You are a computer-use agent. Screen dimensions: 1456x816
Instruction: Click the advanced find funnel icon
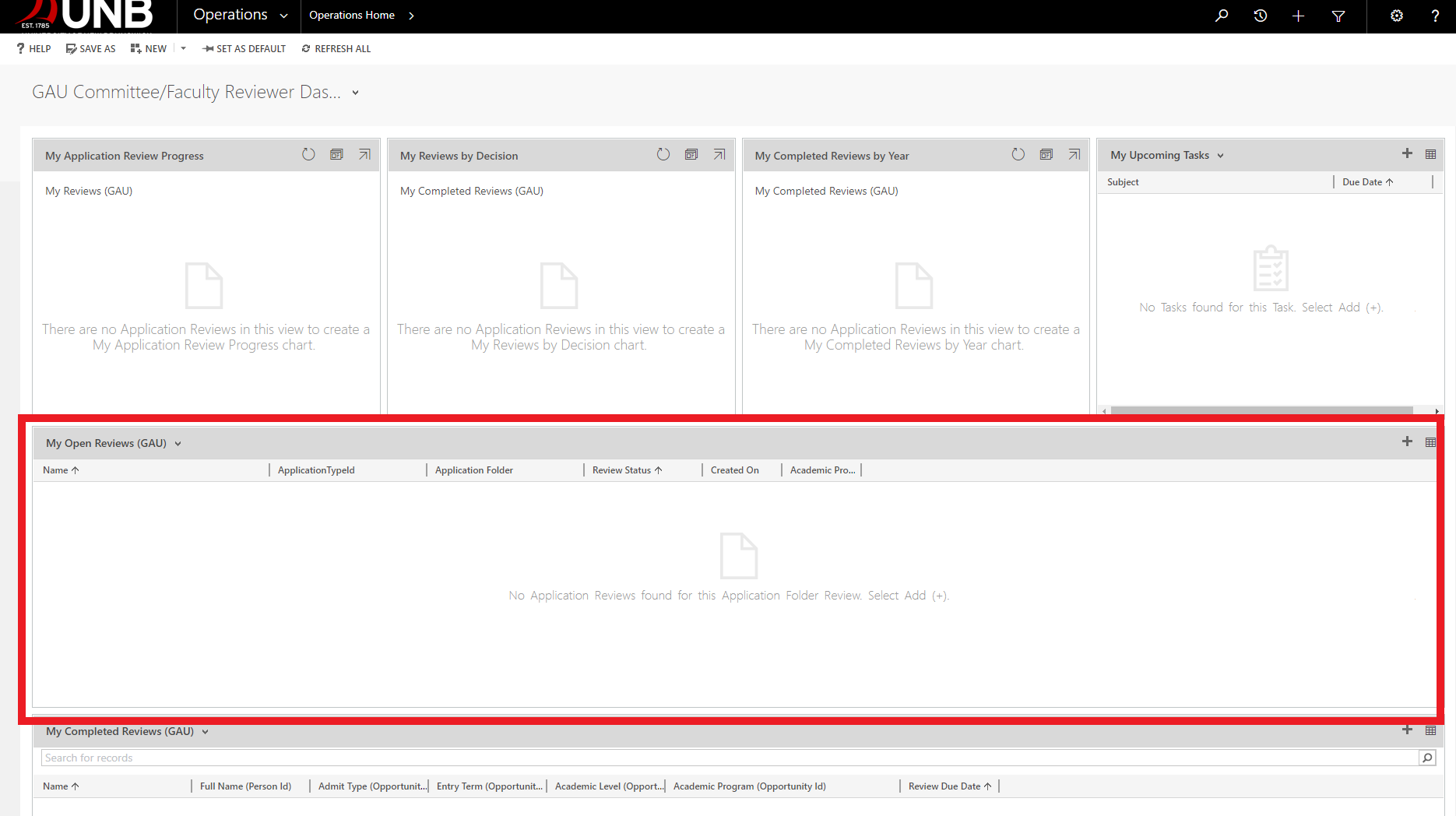tap(1338, 16)
